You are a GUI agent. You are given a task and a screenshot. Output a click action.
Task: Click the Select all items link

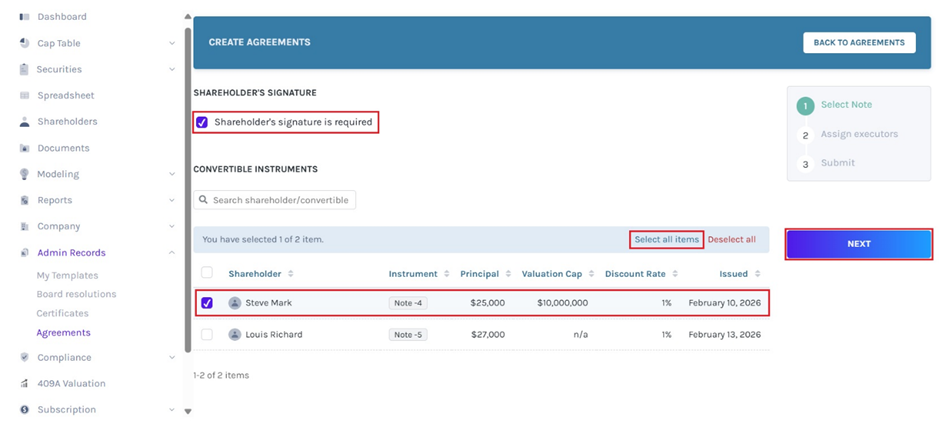click(x=666, y=240)
